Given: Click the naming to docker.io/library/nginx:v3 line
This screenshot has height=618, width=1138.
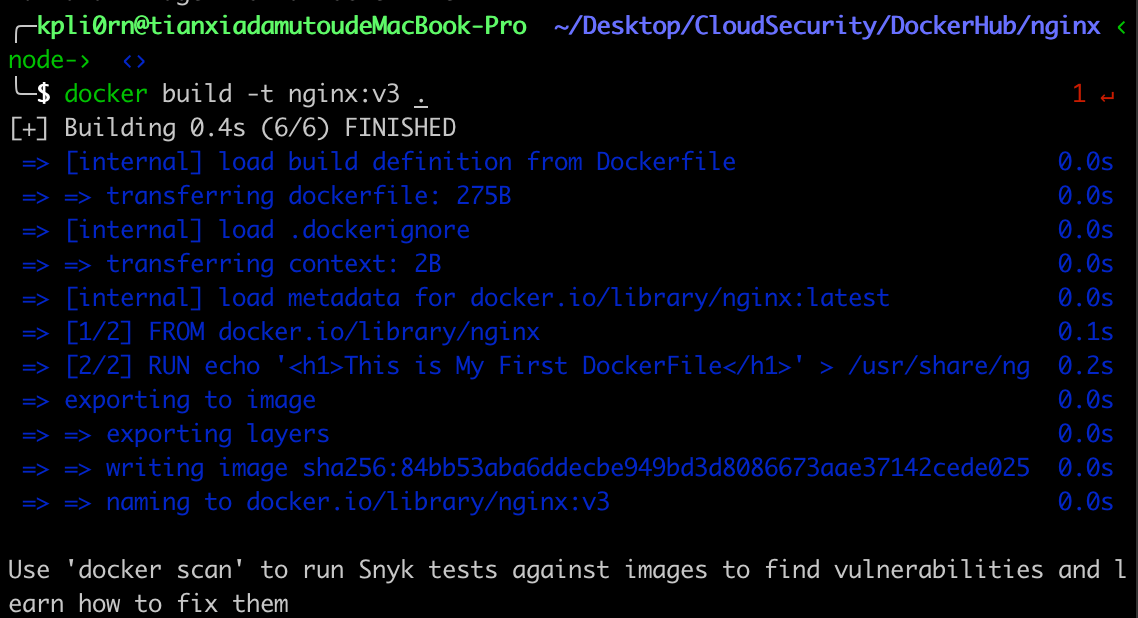Looking at the screenshot, I should click(x=357, y=503).
